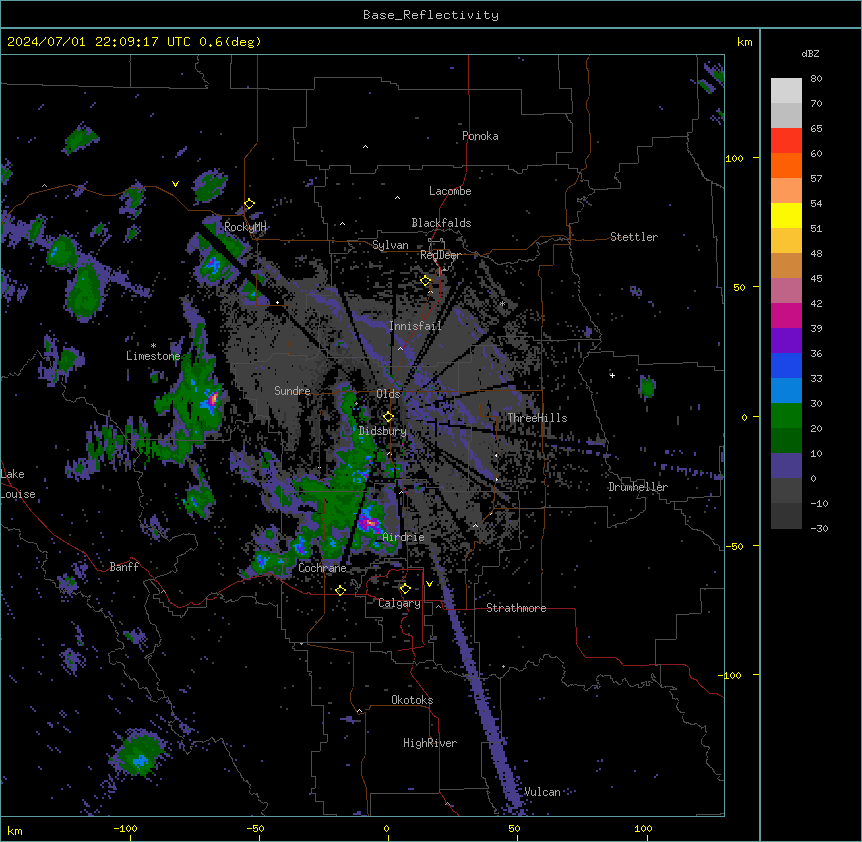Select the yellow diamond marker east of Cochrane
This screenshot has height=842, width=862.
pyautogui.click(x=340, y=590)
